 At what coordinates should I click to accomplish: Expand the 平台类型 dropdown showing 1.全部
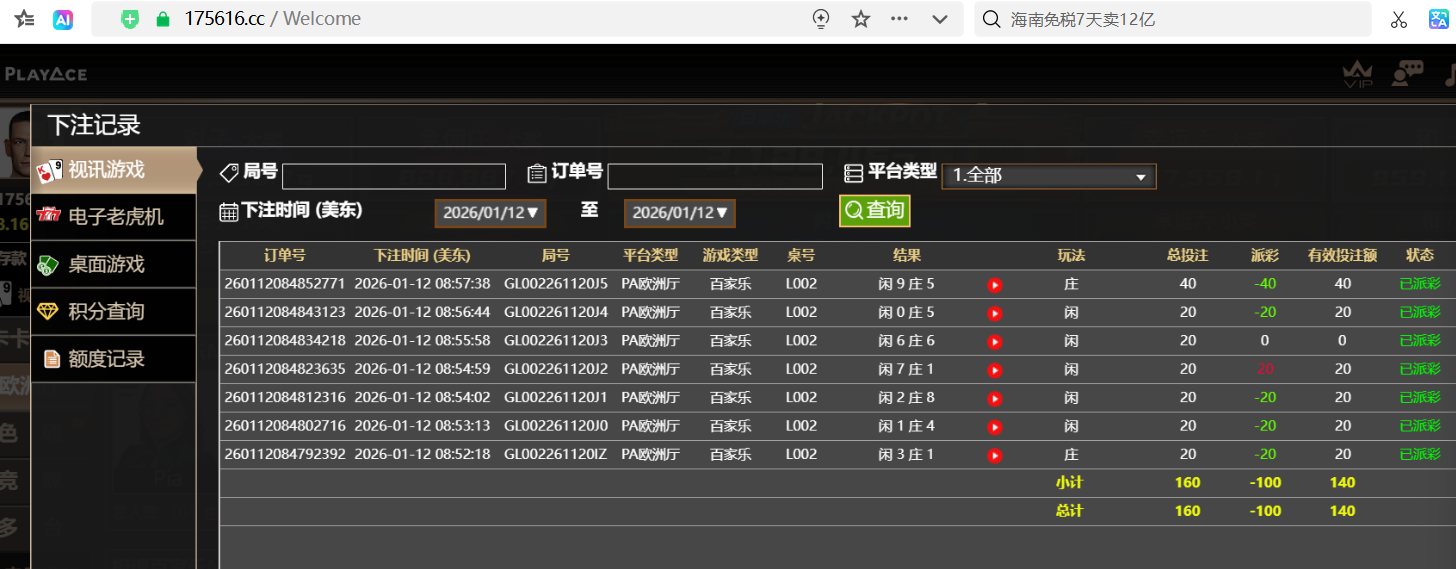1048,176
